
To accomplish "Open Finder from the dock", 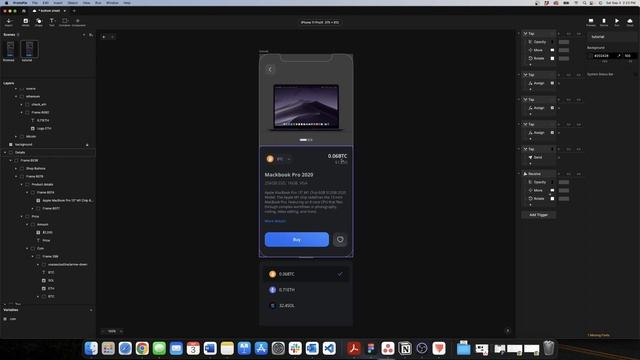I will click(91, 348).
